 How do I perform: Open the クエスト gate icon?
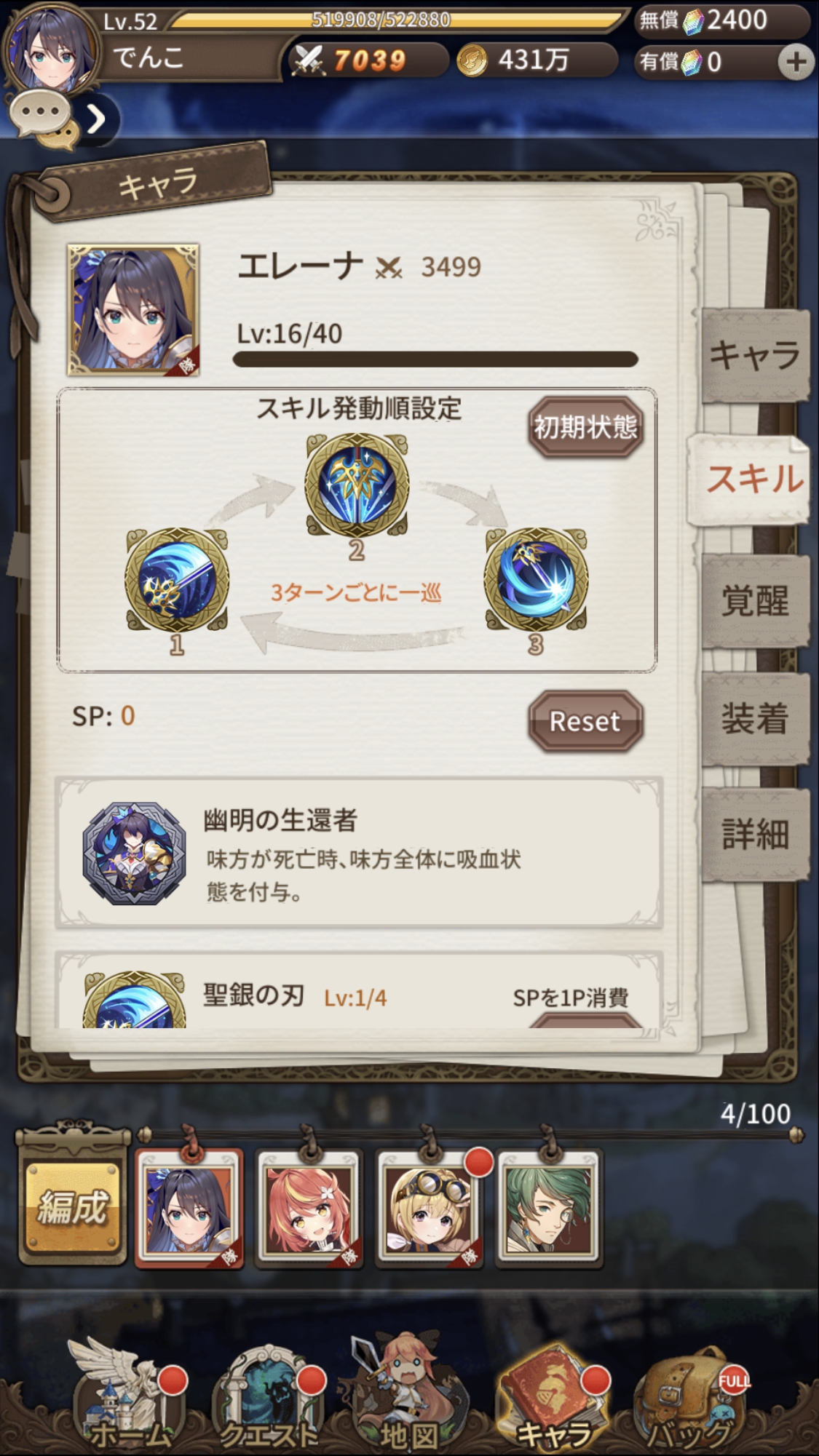click(268, 1396)
